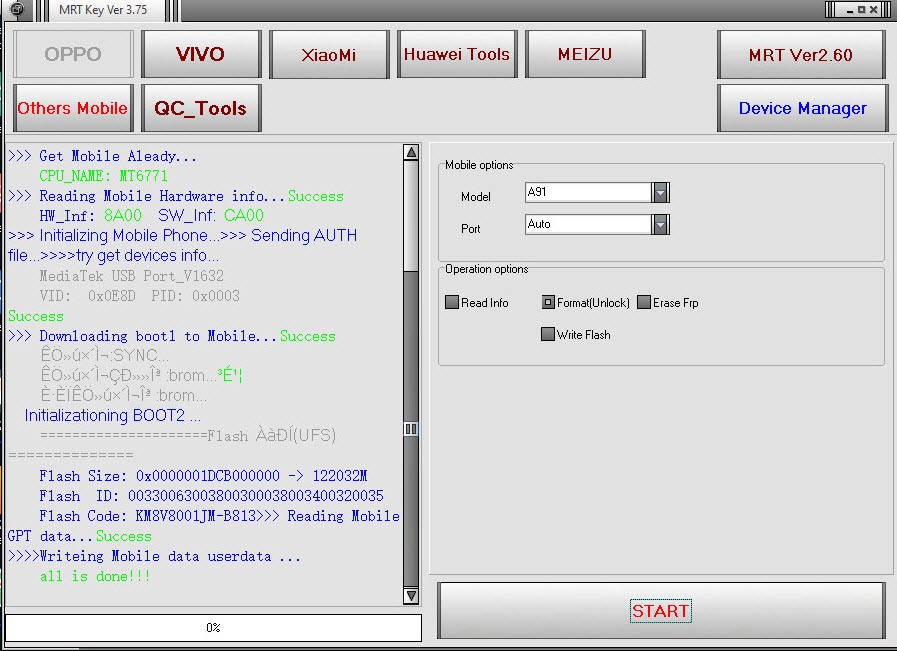
Task: Open the XiaoMi tools tab
Action: (x=329, y=54)
